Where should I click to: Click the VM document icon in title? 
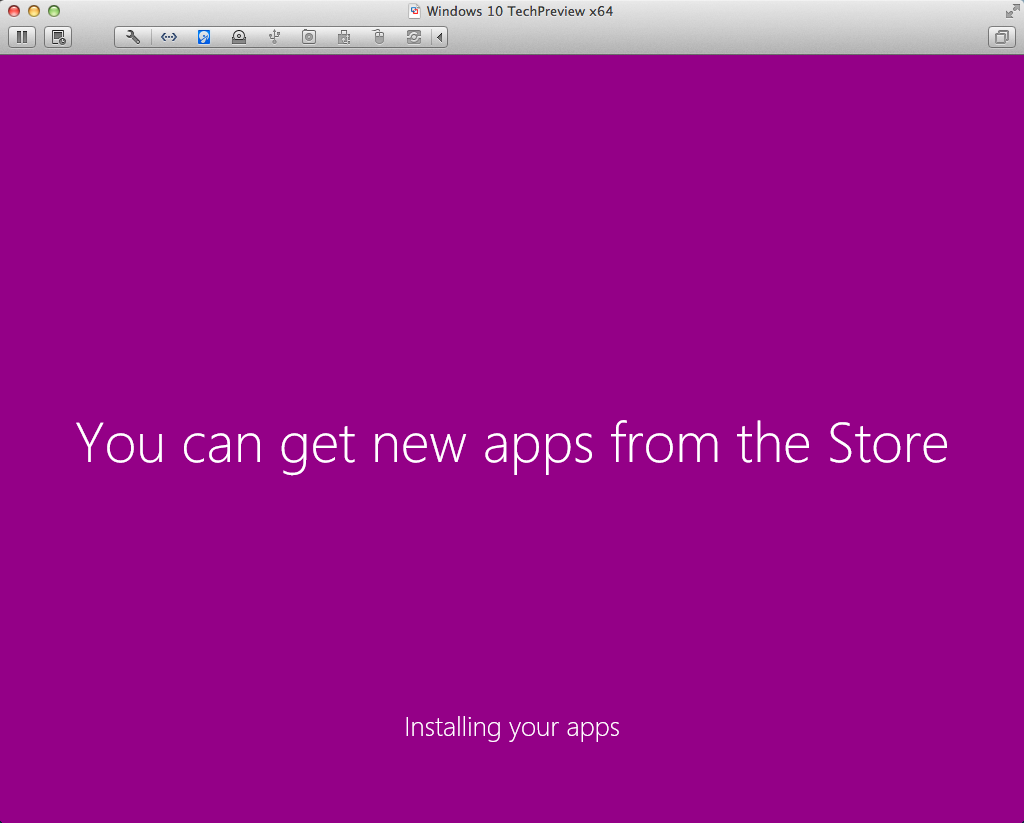(x=414, y=11)
